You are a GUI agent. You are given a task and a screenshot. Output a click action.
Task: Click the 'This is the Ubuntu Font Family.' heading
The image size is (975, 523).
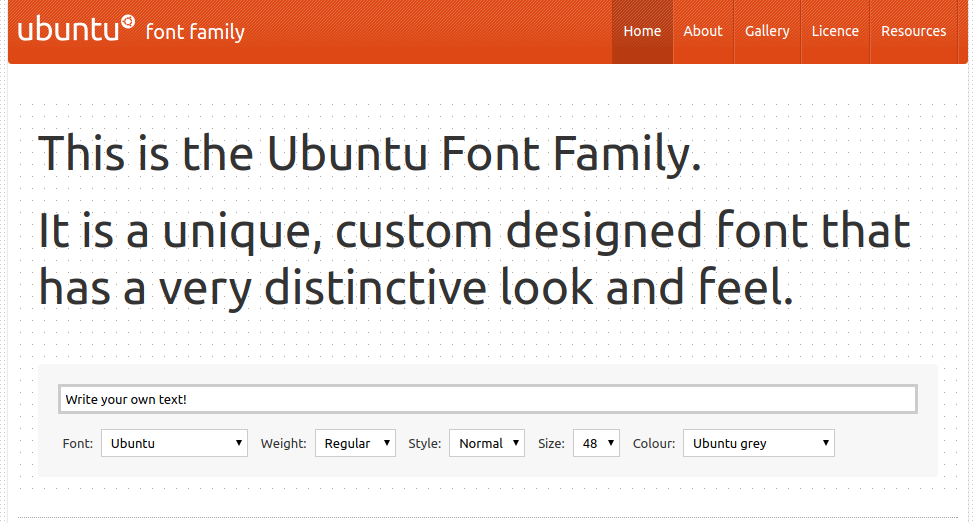370,154
